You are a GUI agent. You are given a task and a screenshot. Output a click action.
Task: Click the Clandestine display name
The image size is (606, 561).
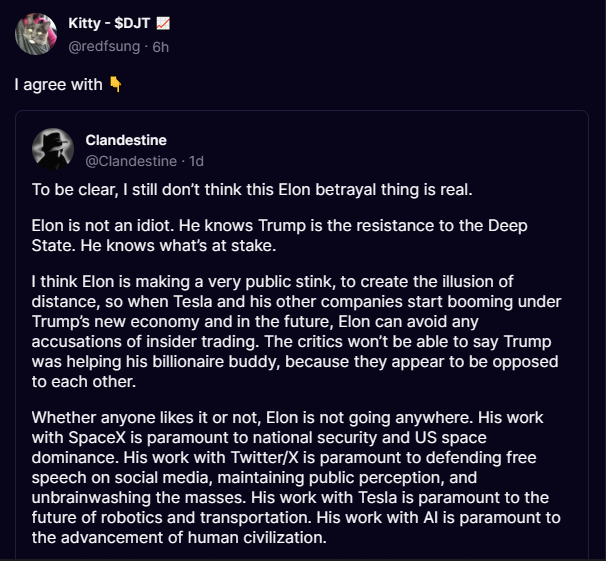126,140
